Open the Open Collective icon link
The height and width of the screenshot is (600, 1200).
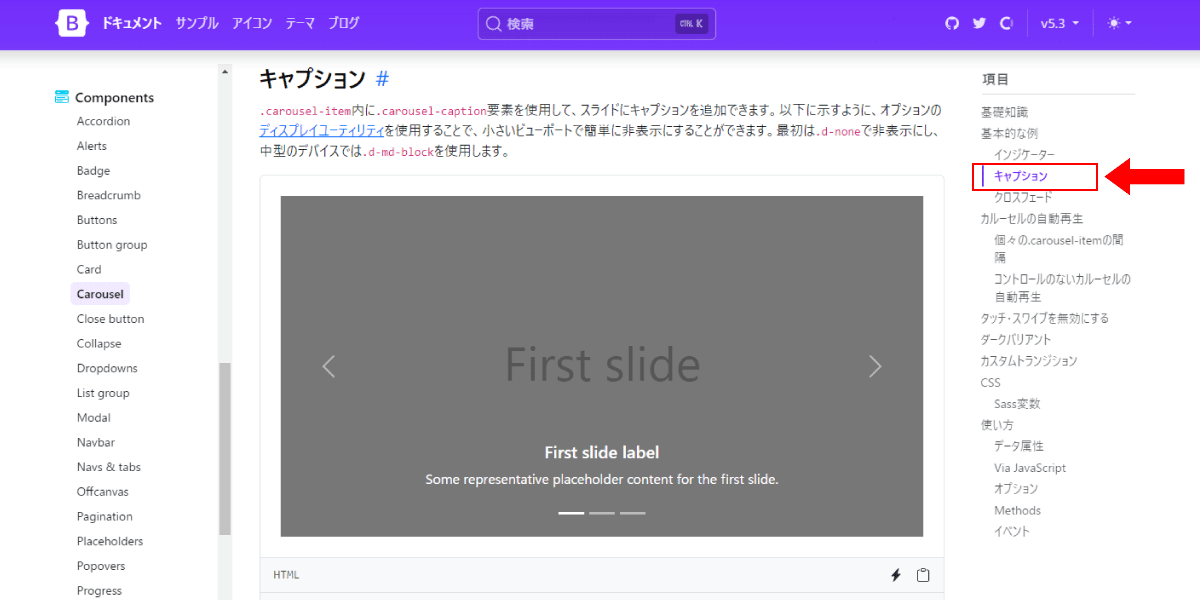(1006, 23)
